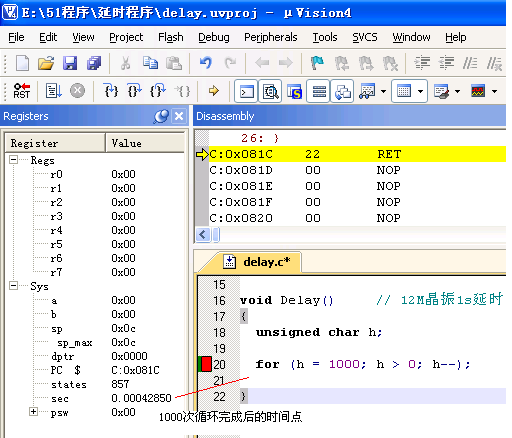Image resolution: width=512 pixels, height=438 pixels.
Task: Sort by the Value column header
Action: coord(145,143)
